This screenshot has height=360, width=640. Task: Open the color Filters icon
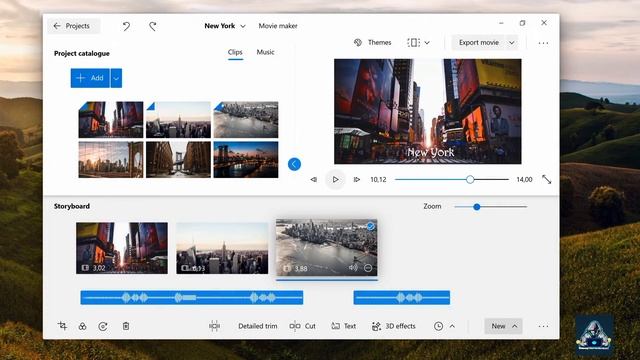click(82, 326)
